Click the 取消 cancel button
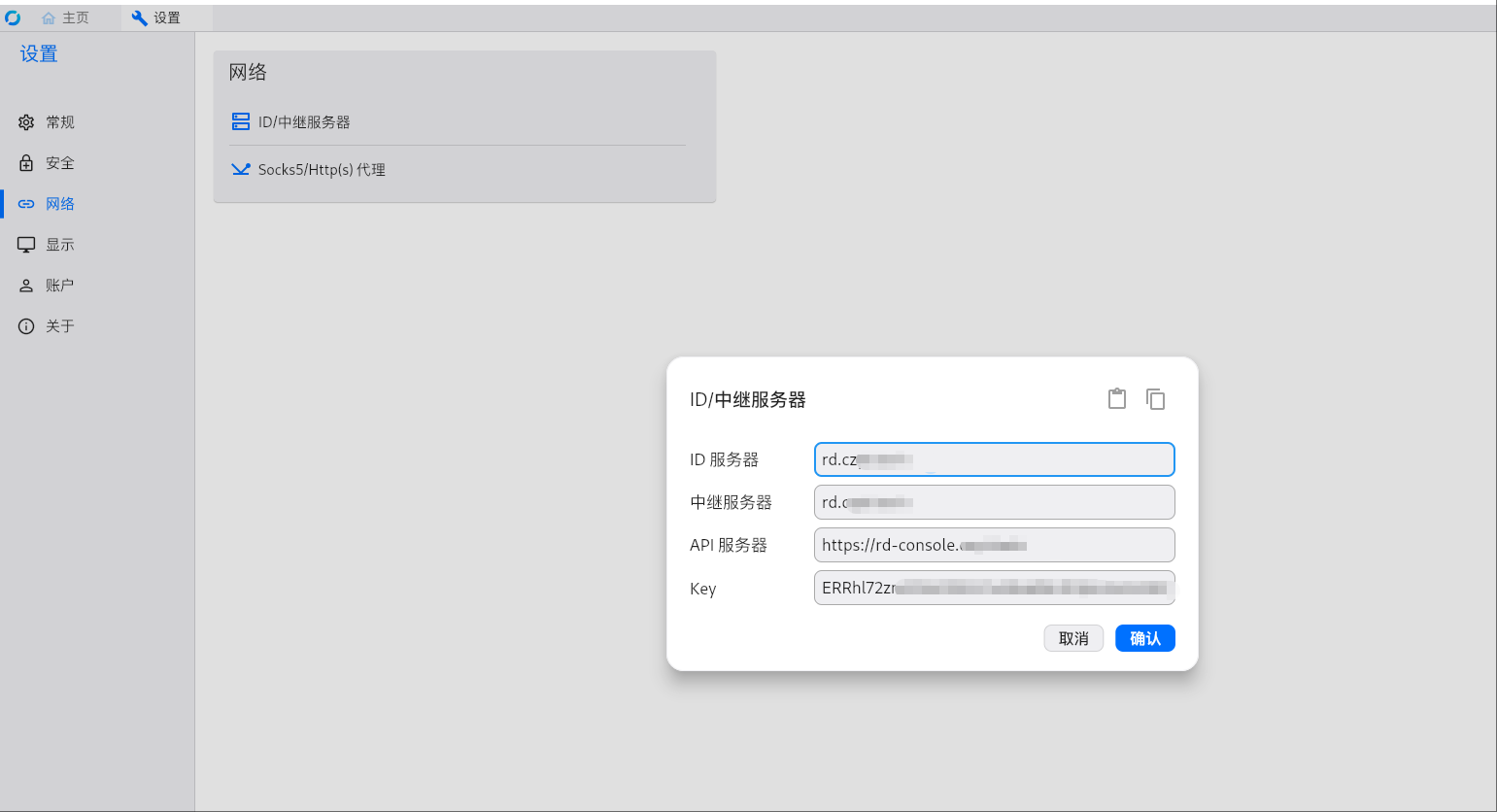Viewport: 1497px width, 812px height. 1073,638
